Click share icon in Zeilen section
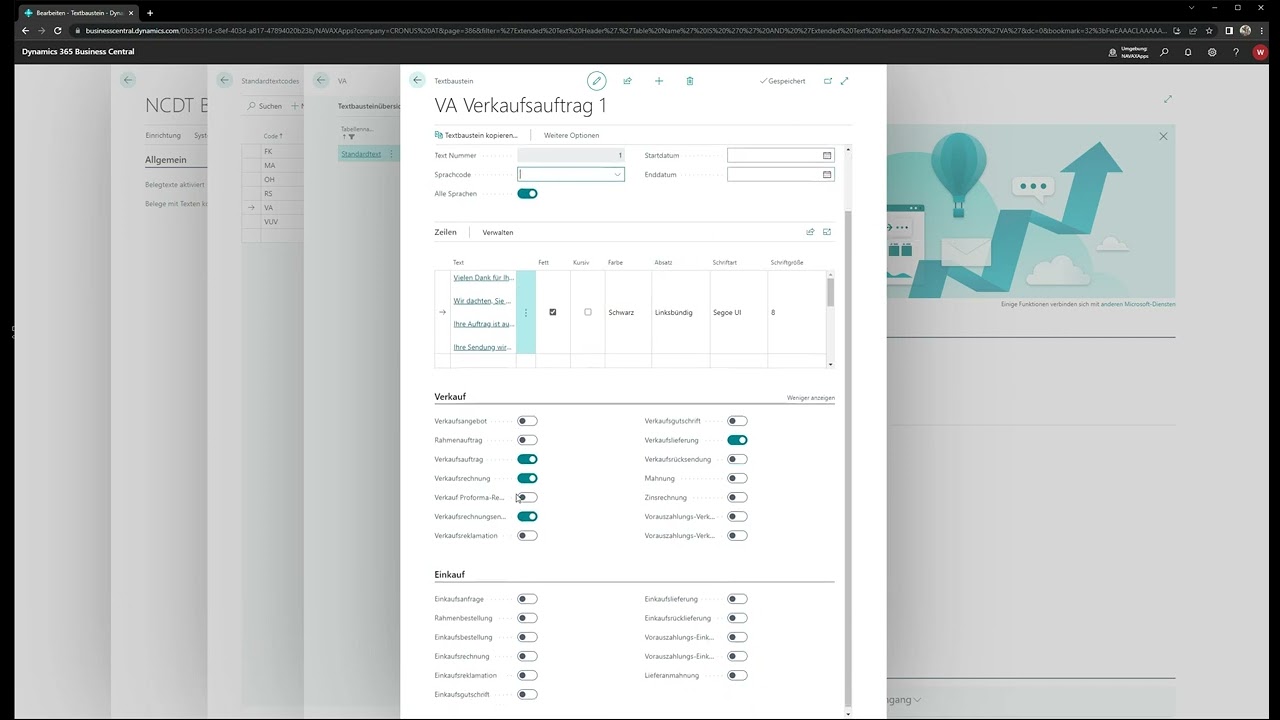1280x720 pixels. point(810,232)
